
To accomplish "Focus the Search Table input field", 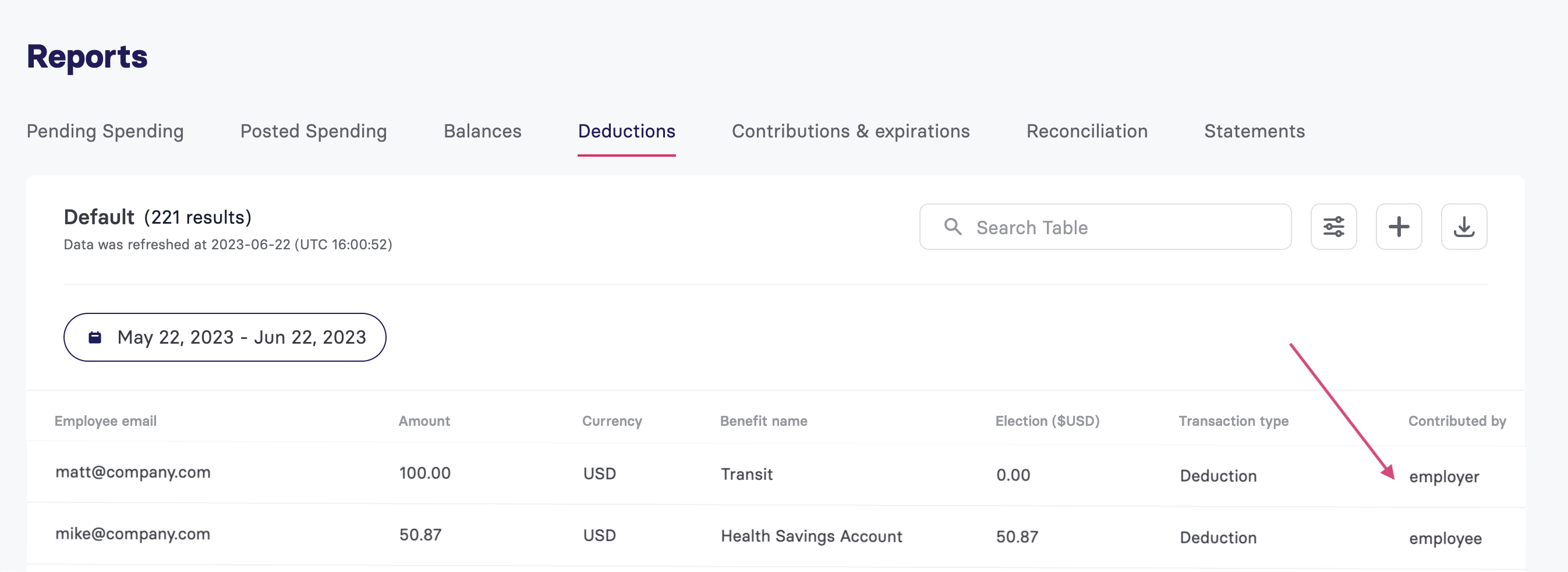I will pyautogui.click(x=1105, y=227).
